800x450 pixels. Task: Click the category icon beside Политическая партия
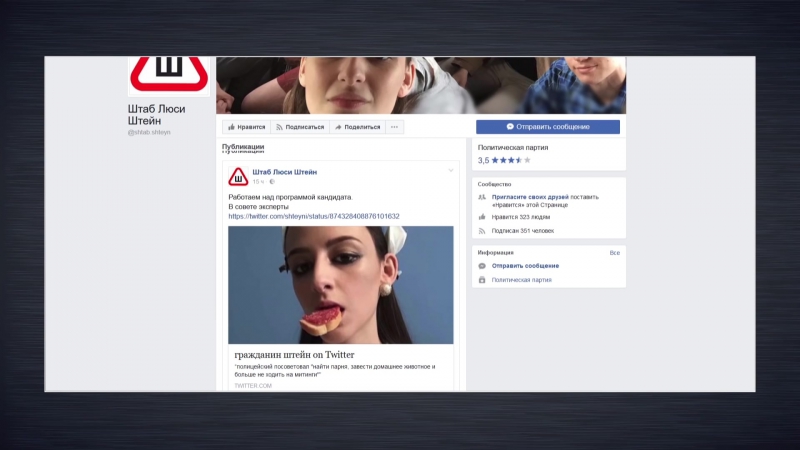pyautogui.click(x=482, y=280)
